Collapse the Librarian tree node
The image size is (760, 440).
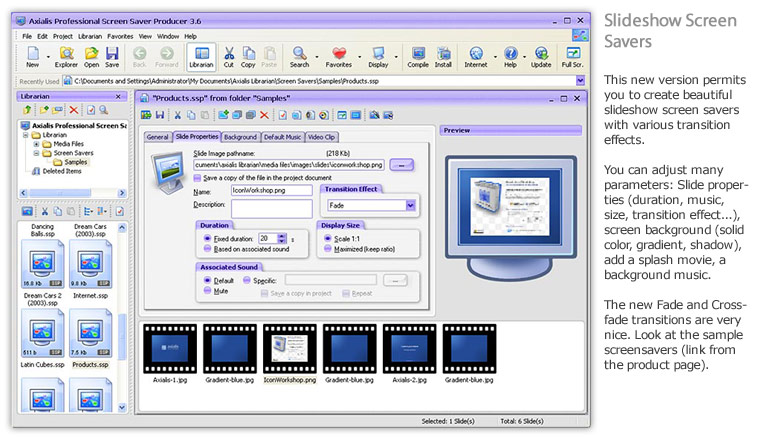(26, 135)
